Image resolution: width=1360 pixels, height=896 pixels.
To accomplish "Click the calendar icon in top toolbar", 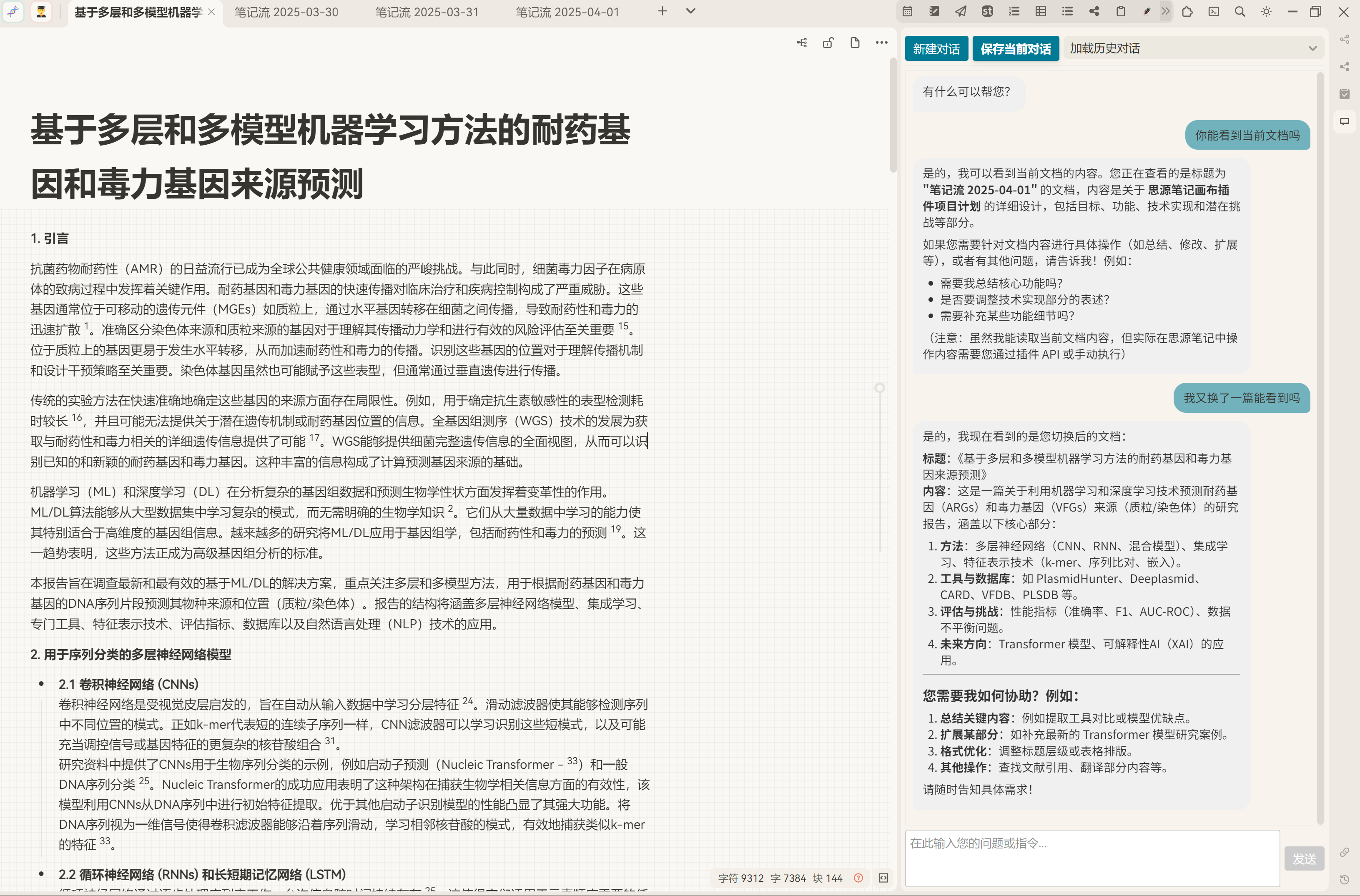I will (x=907, y=11).
